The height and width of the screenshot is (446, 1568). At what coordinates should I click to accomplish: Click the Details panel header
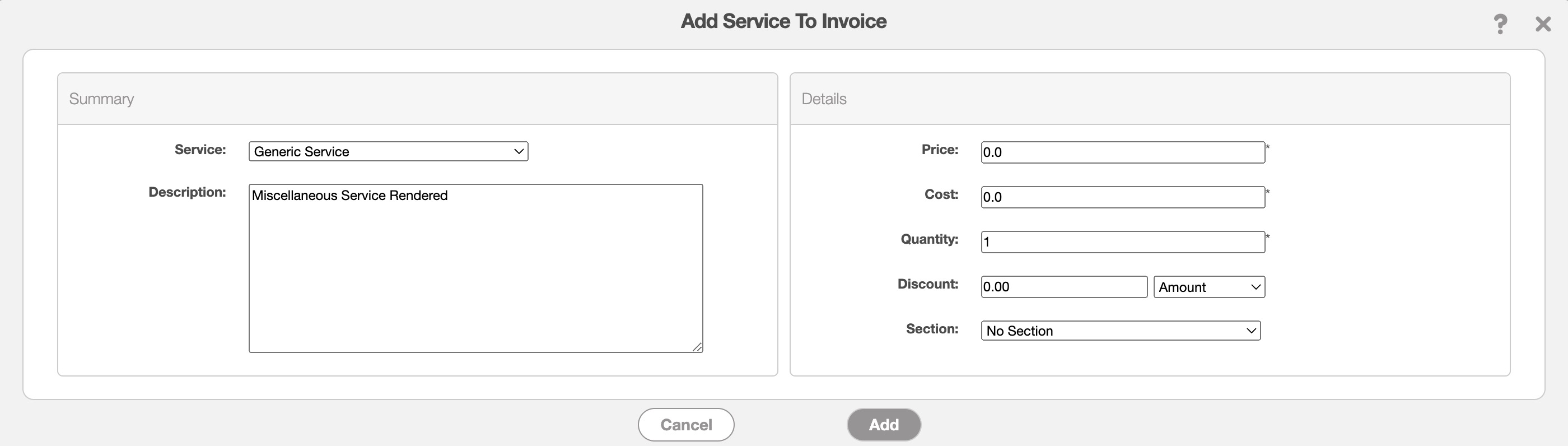(824, 99)
